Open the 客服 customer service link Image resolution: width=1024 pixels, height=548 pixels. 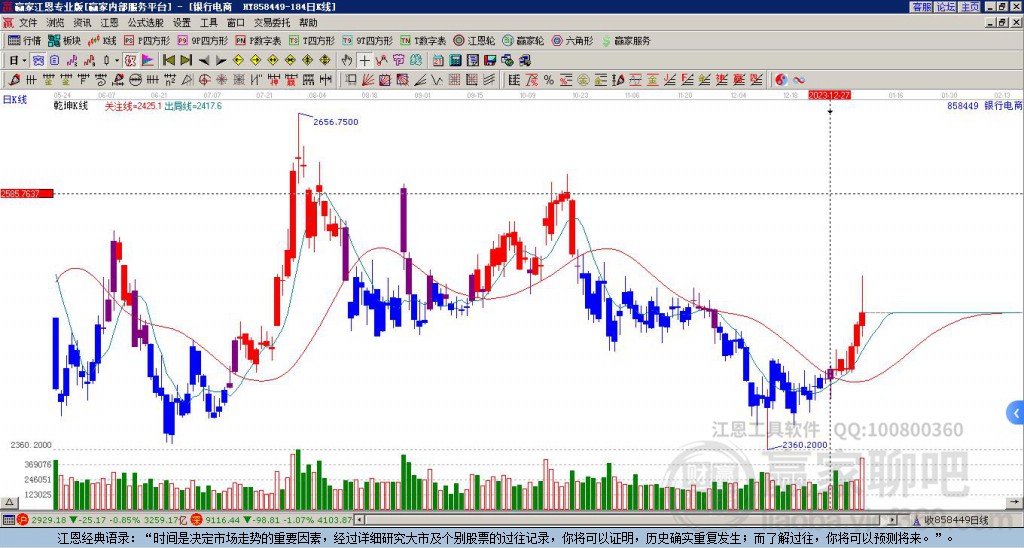[921, 7]
